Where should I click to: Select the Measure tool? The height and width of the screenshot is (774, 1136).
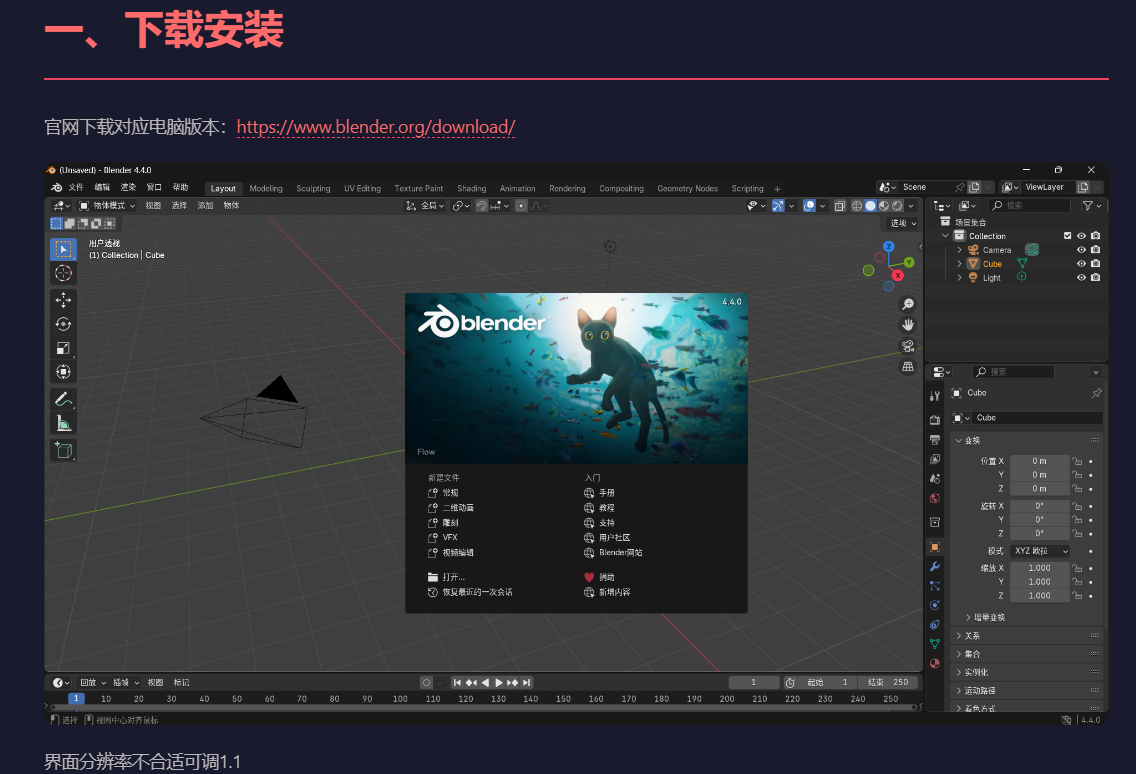click(63, 423)
